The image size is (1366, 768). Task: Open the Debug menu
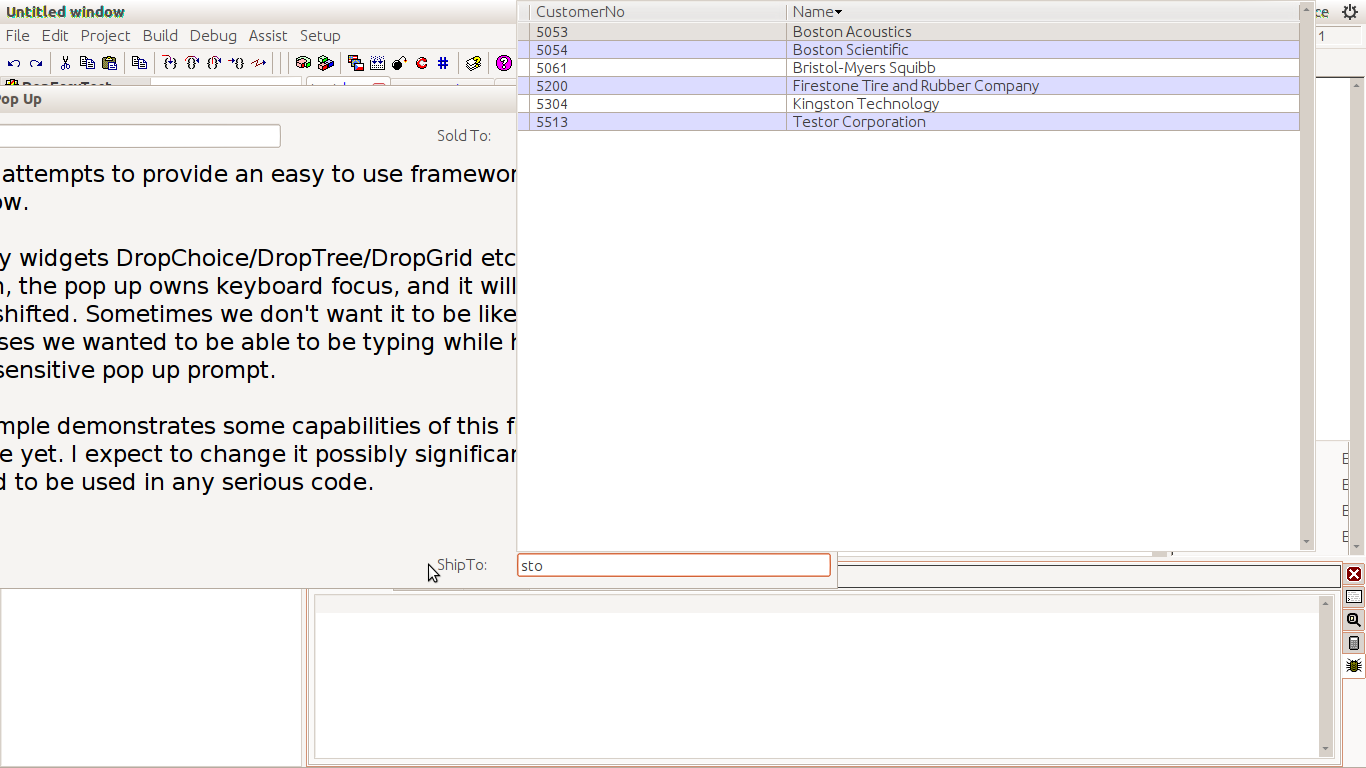click(213, 36)
